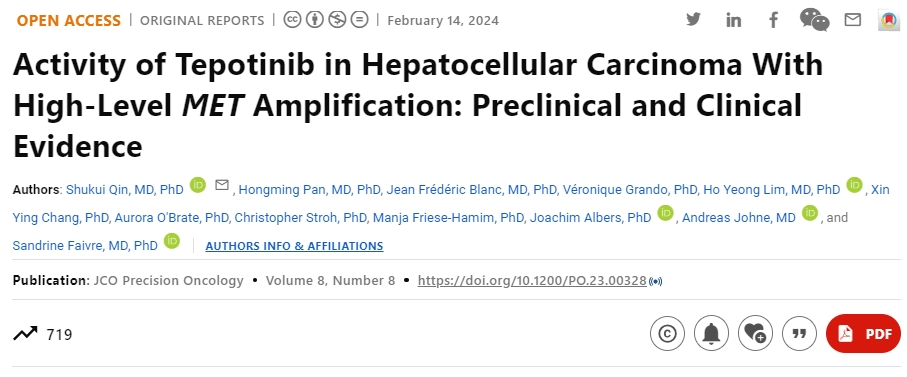Image resolution: width=907 pixels, height=377 pixels.
Task: Download the article PDF
Action: click(863, 334)
